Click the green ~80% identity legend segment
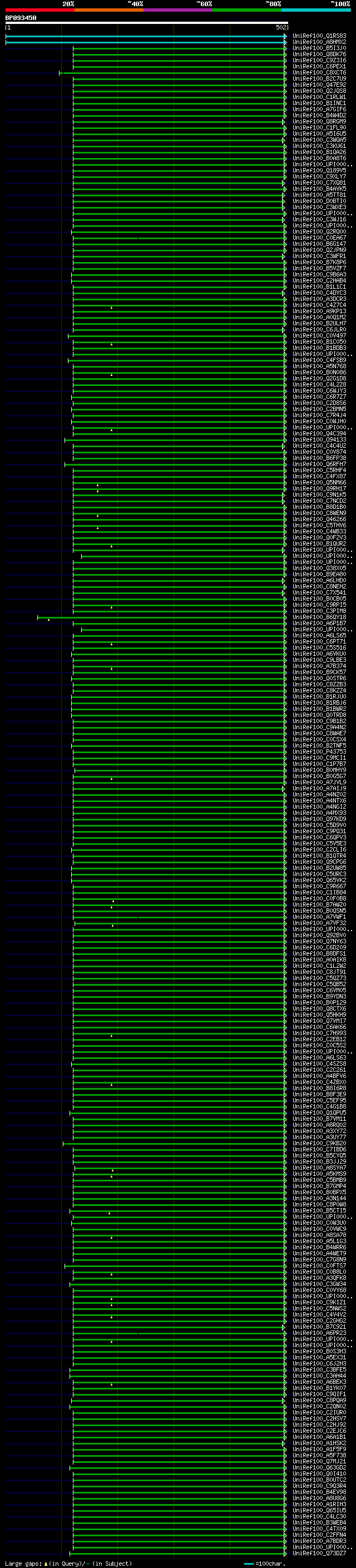Image resolution: width=356 pixels, height=1568 pixels. 247,10
